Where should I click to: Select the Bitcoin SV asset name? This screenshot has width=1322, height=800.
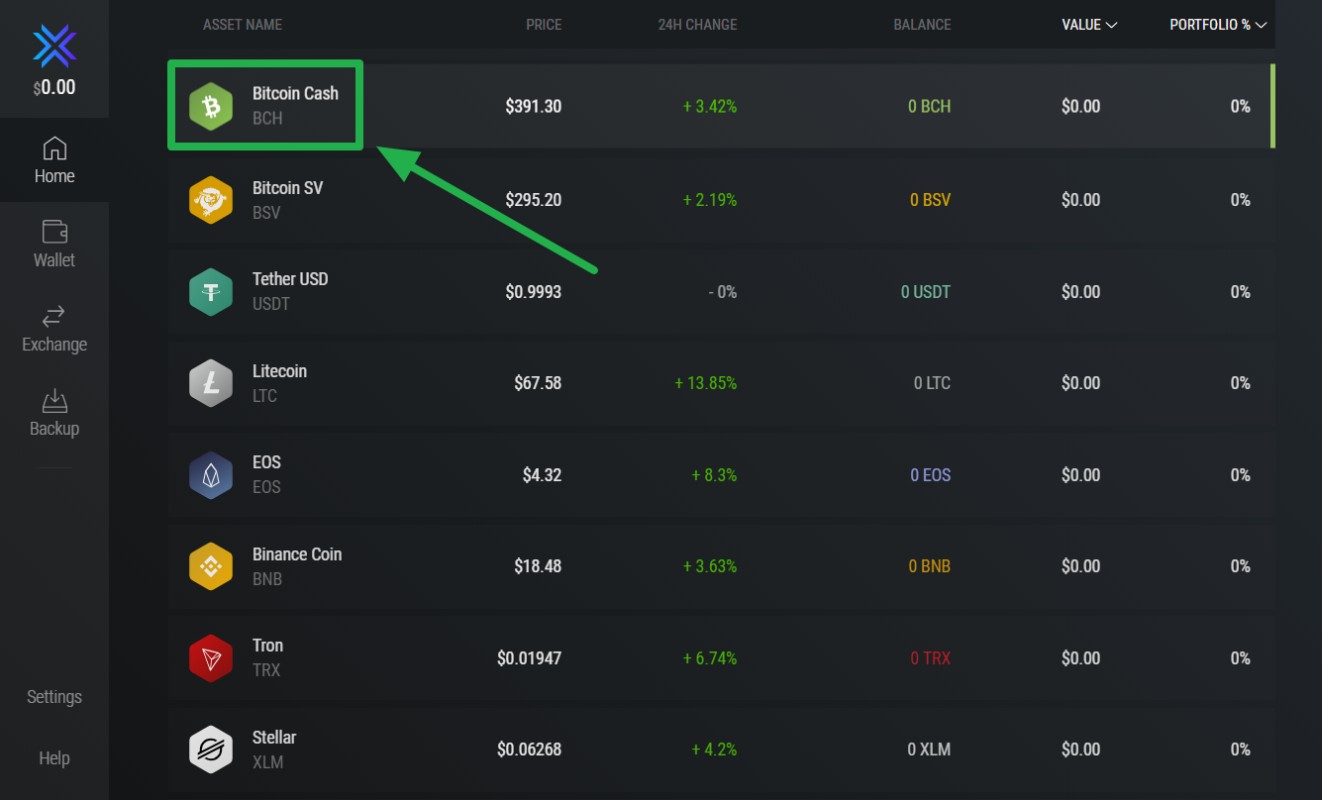tap(287, 187)
